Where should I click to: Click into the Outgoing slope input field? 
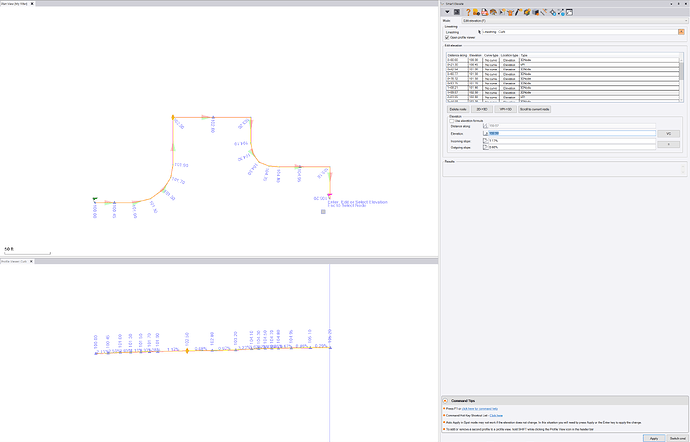point(572,147)
